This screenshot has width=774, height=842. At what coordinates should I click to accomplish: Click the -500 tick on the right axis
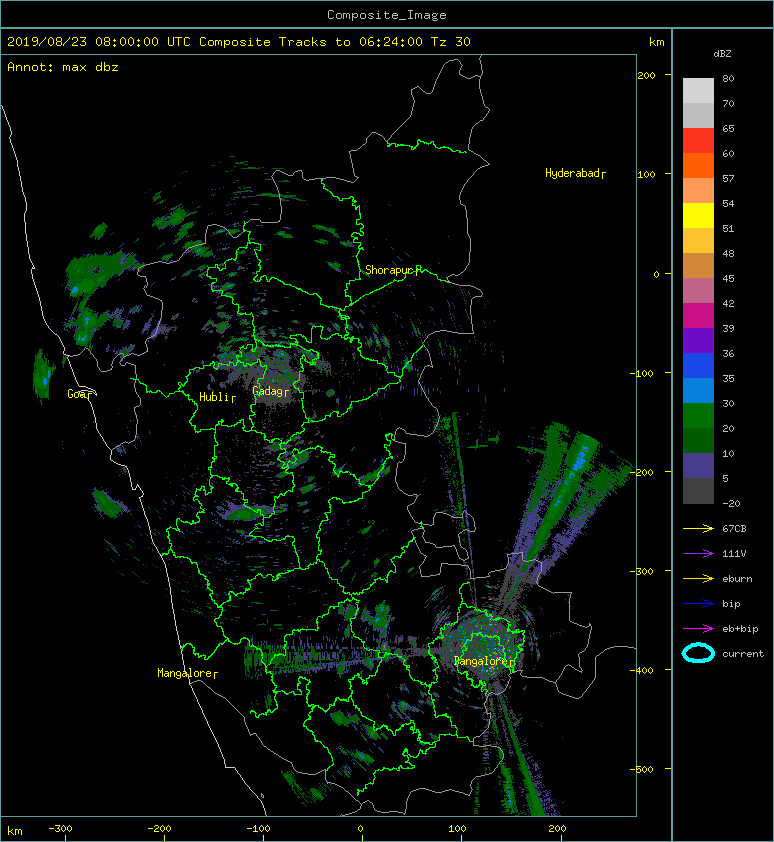click(641, 770)
